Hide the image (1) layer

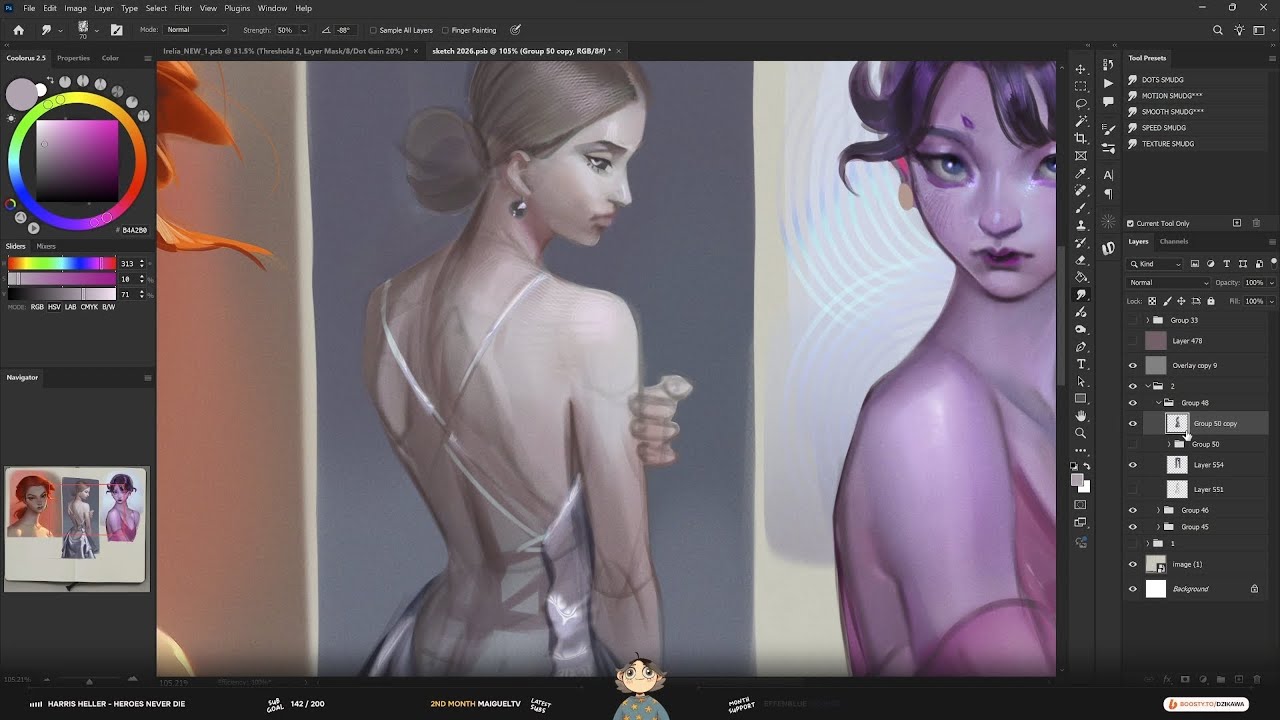(1133, 564)
